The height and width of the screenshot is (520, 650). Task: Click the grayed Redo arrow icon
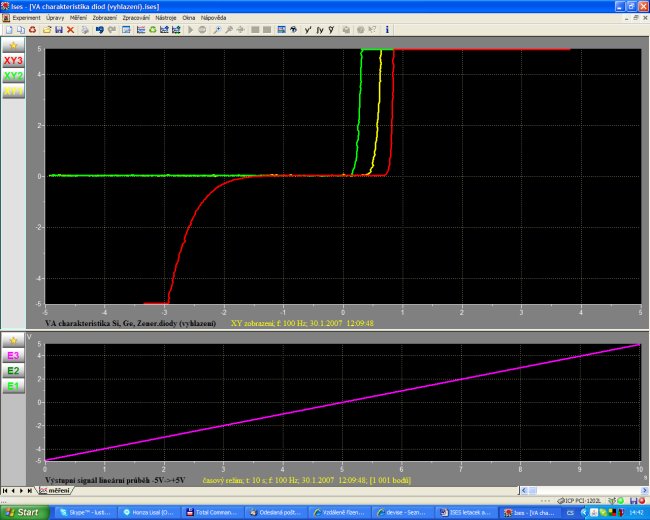[112, 30]
